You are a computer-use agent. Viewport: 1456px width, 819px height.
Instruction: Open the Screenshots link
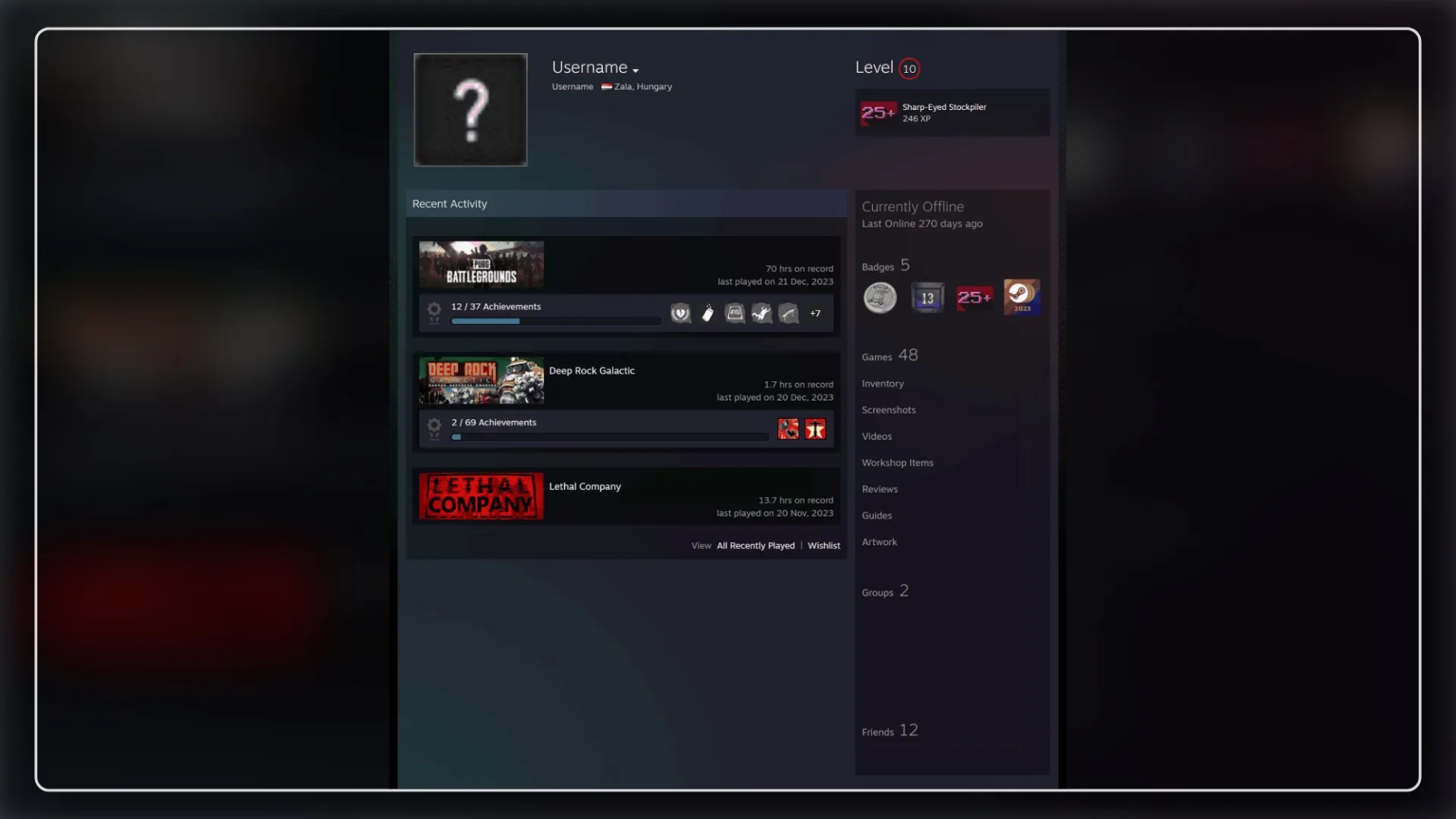click(889, 410)
